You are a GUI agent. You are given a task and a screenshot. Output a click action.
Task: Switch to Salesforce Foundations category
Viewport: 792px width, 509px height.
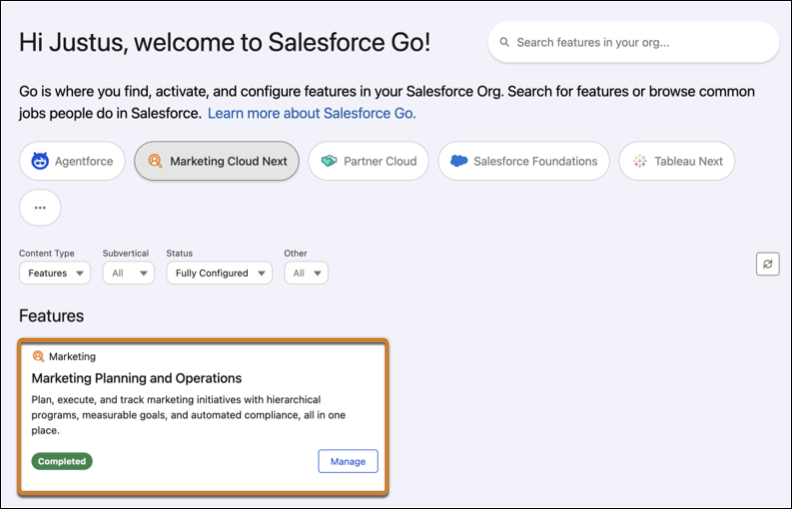click(524, 161)
